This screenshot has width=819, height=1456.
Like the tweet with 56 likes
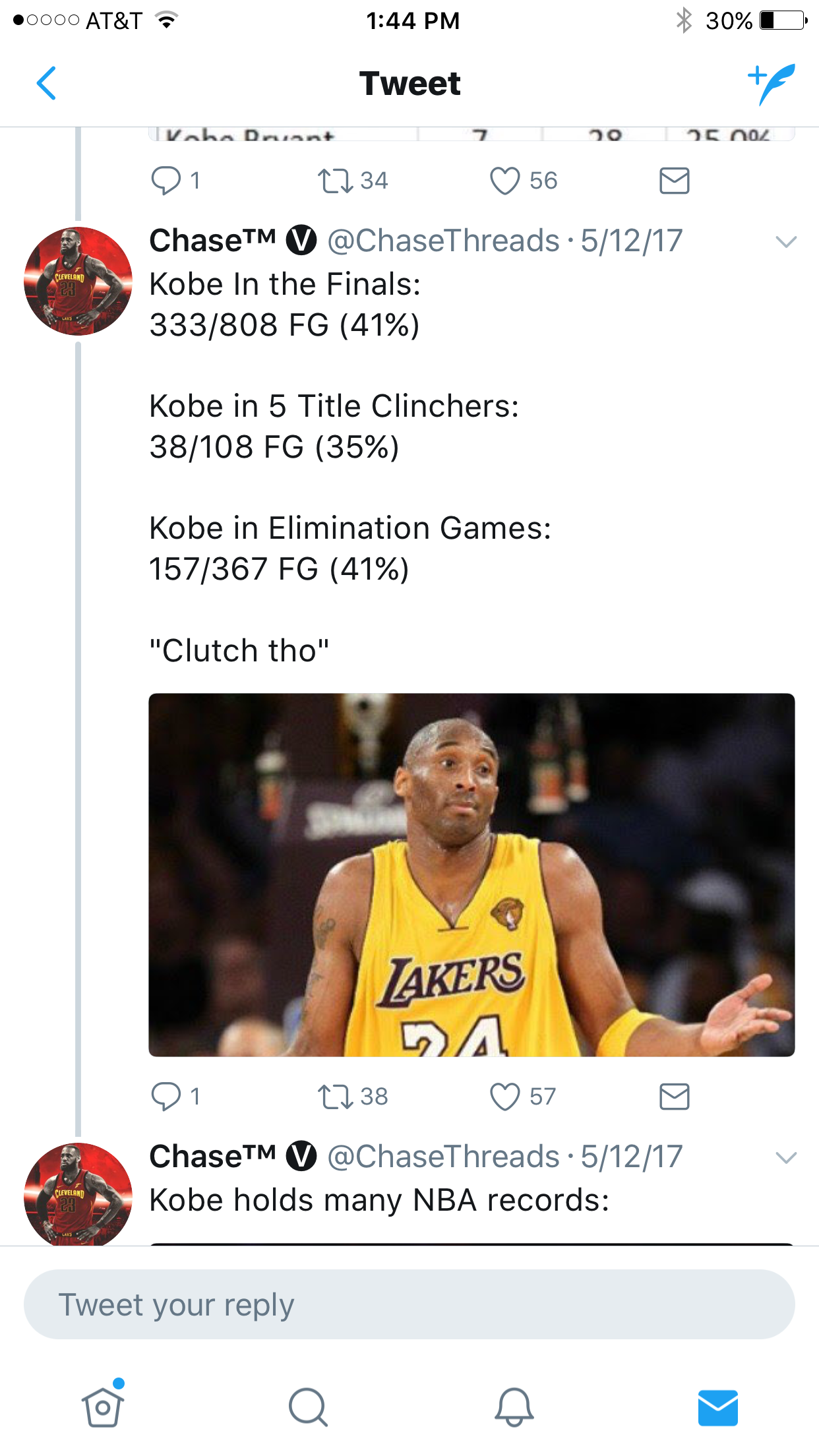tap(505, 181)
